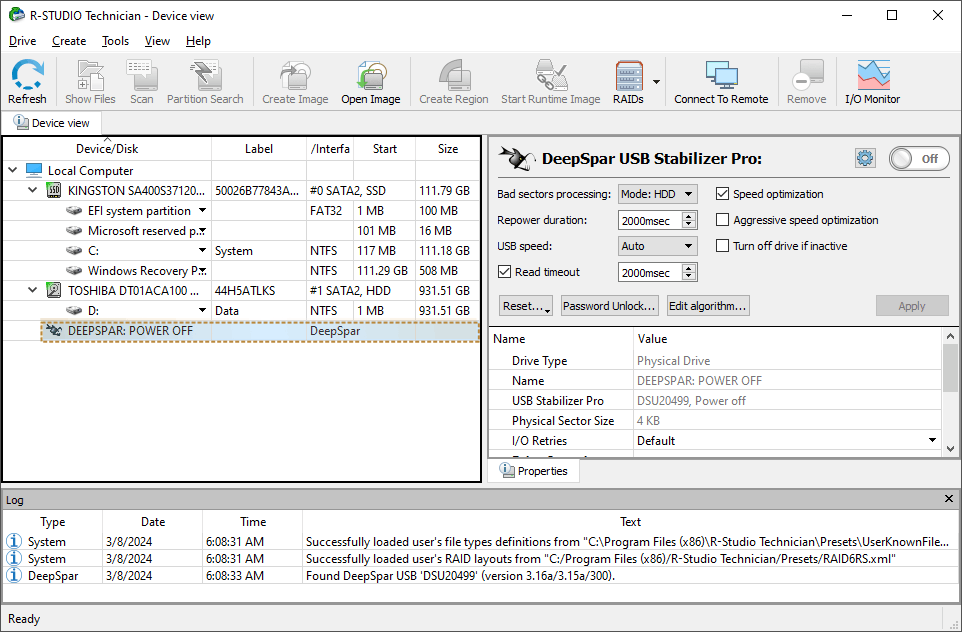Click the Microsoft reserved partition icon
Screen dimensions: 962x632
tap(74, 231)
